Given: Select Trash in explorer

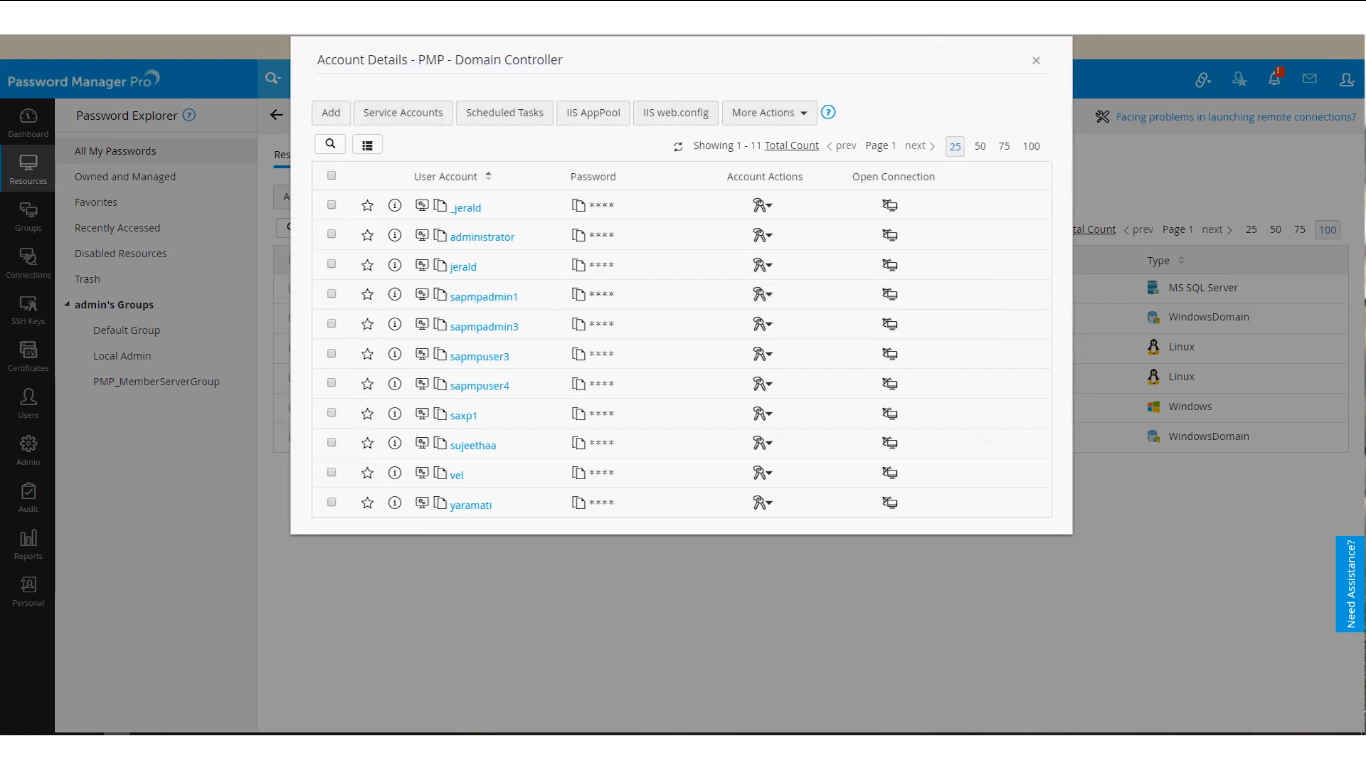Looking at the screenshot, I should [87, 279].
